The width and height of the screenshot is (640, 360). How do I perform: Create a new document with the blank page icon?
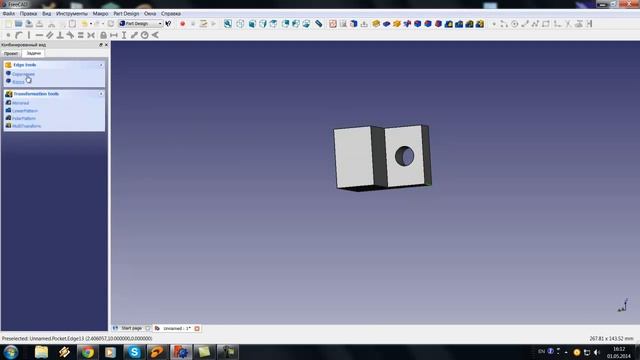[x=8, y=24]
